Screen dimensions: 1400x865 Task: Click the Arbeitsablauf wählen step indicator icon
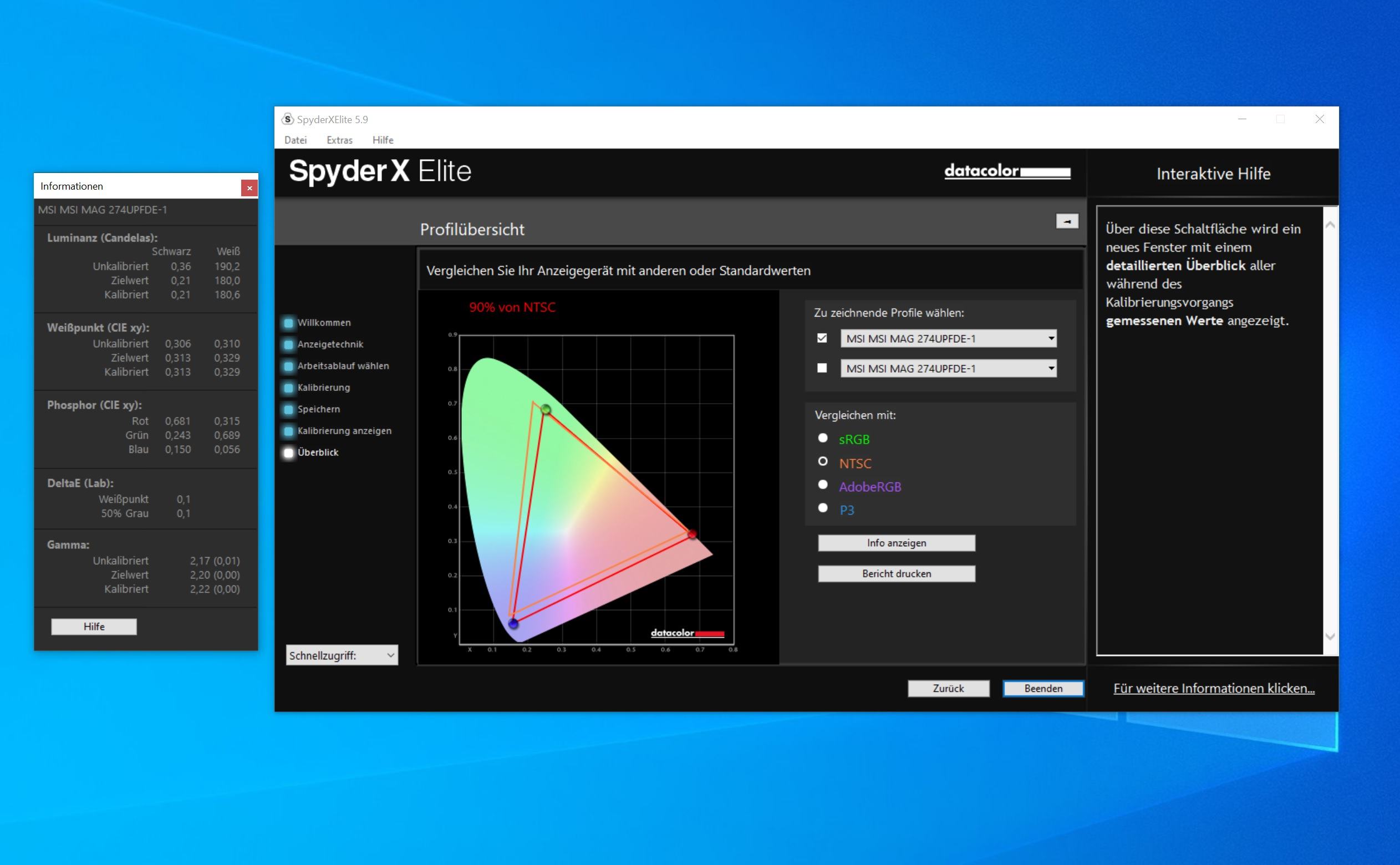point(289,366)
